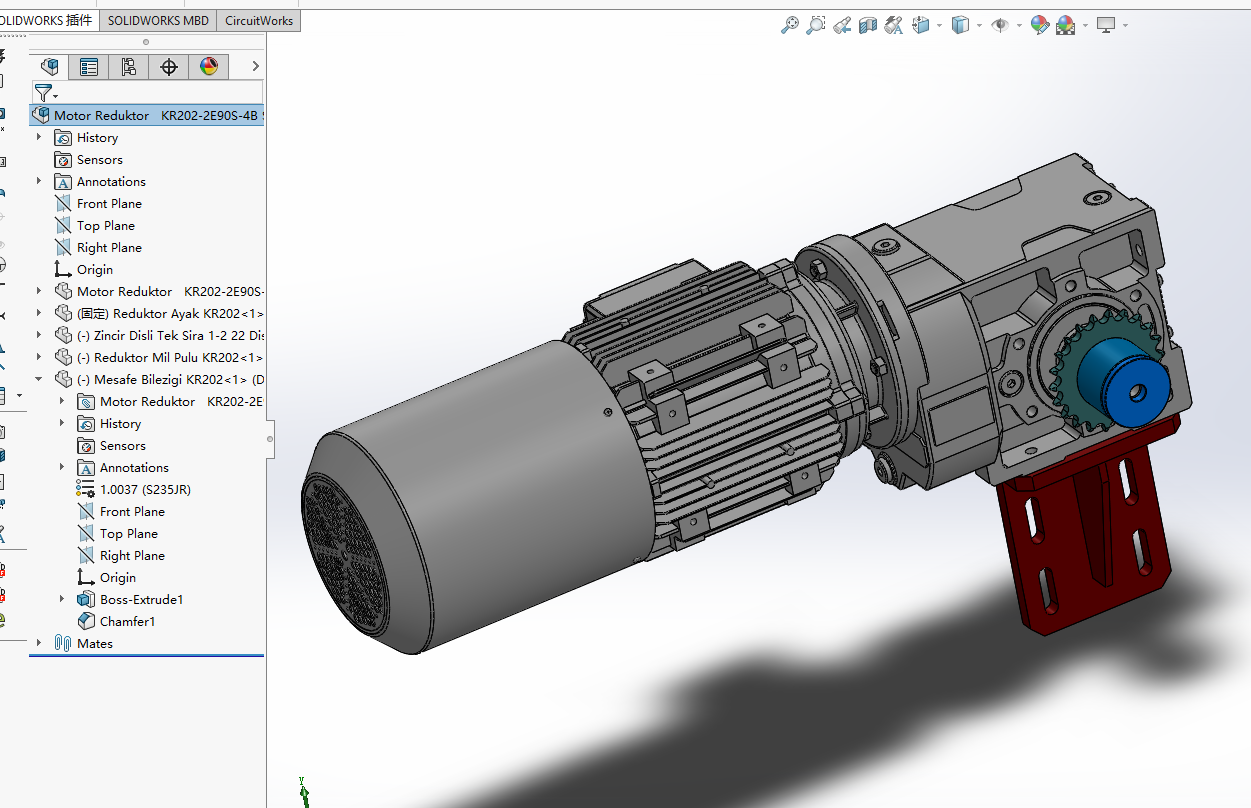The image size is (1251, 808).
Task: Open the DisplayManager color ball tab
Action: pyautogui.click(x=209, y=67)
